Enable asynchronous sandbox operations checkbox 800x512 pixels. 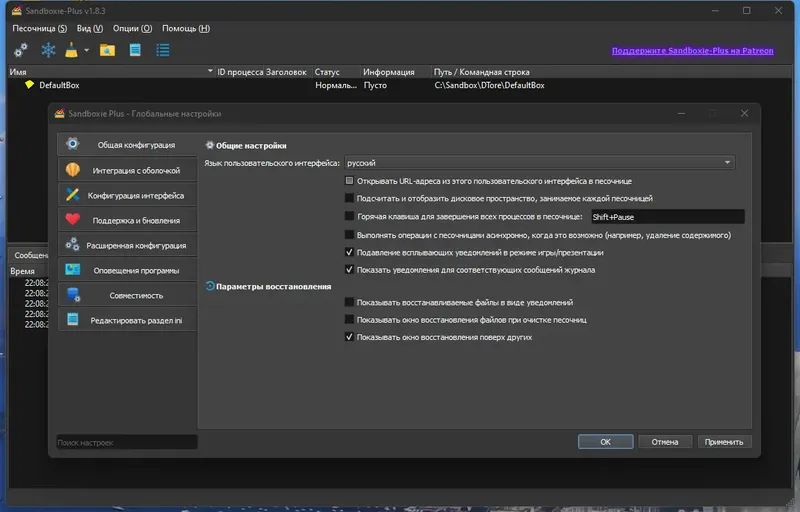coord(349,235)
